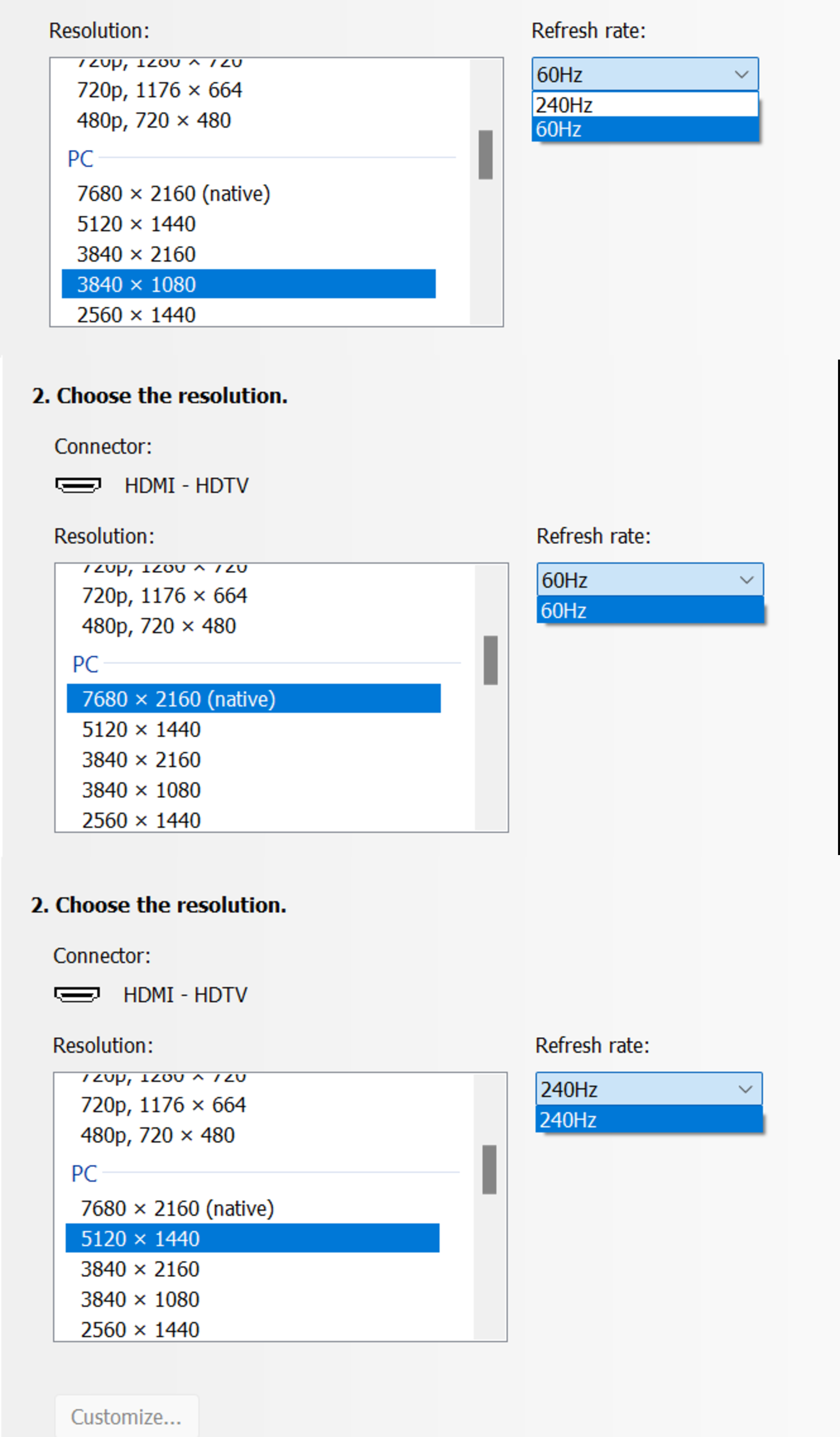
Task: Click HDMI connector icon above the 240Hz panel
Action: [77, 994]
